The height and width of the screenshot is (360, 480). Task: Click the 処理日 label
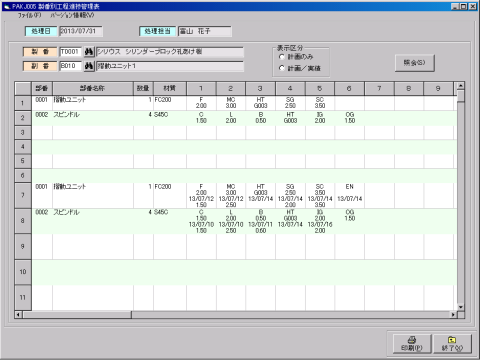click(41, 31)
